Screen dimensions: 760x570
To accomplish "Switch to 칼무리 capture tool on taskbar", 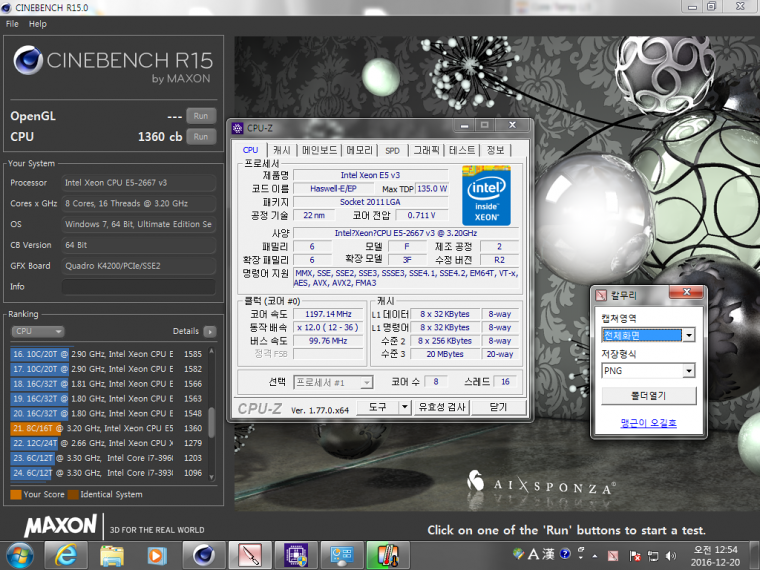I will [250, 555].
